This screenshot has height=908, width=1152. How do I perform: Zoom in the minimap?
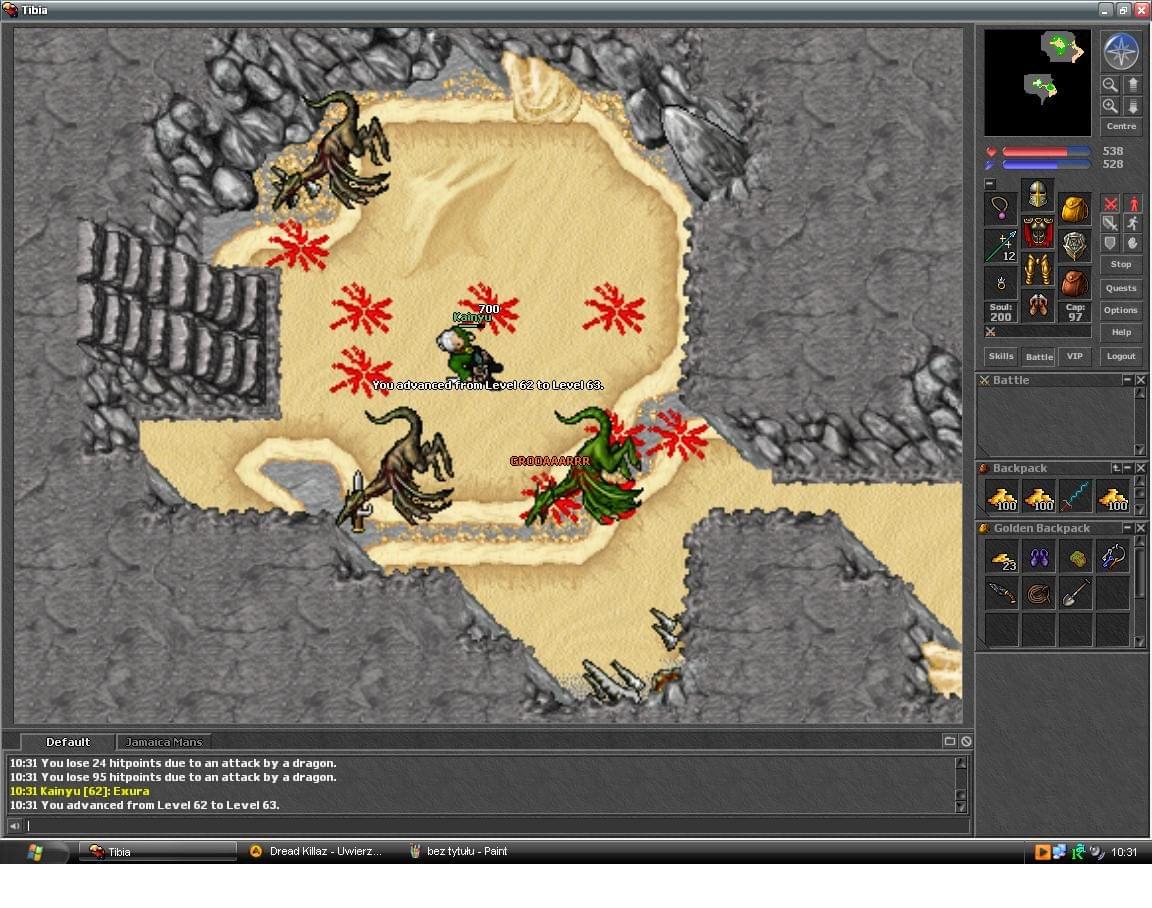pos(1110,106)
